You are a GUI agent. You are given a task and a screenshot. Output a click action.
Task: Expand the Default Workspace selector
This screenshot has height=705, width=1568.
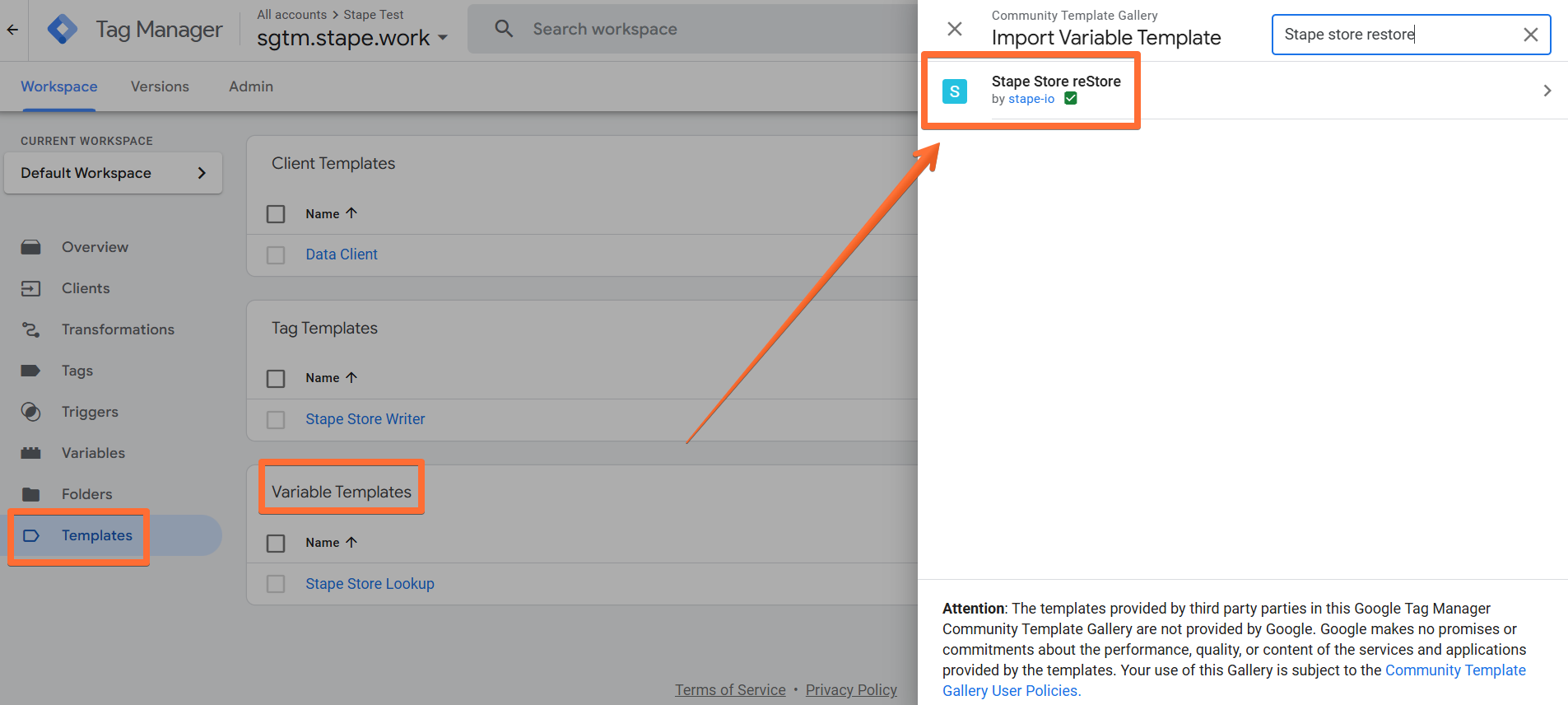click(114, 173)
